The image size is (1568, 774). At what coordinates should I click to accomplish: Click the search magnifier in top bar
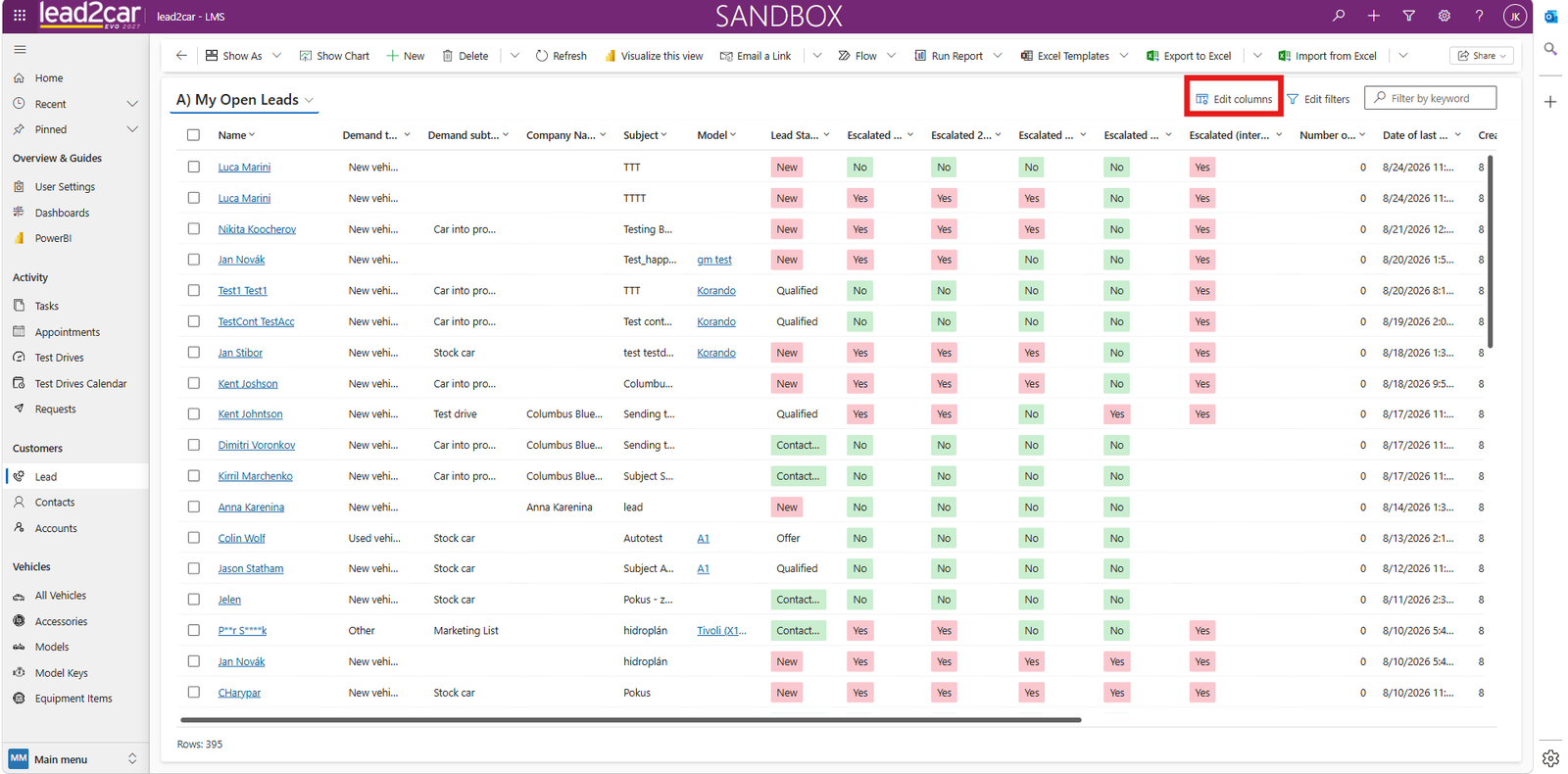tap(1339, 16)
